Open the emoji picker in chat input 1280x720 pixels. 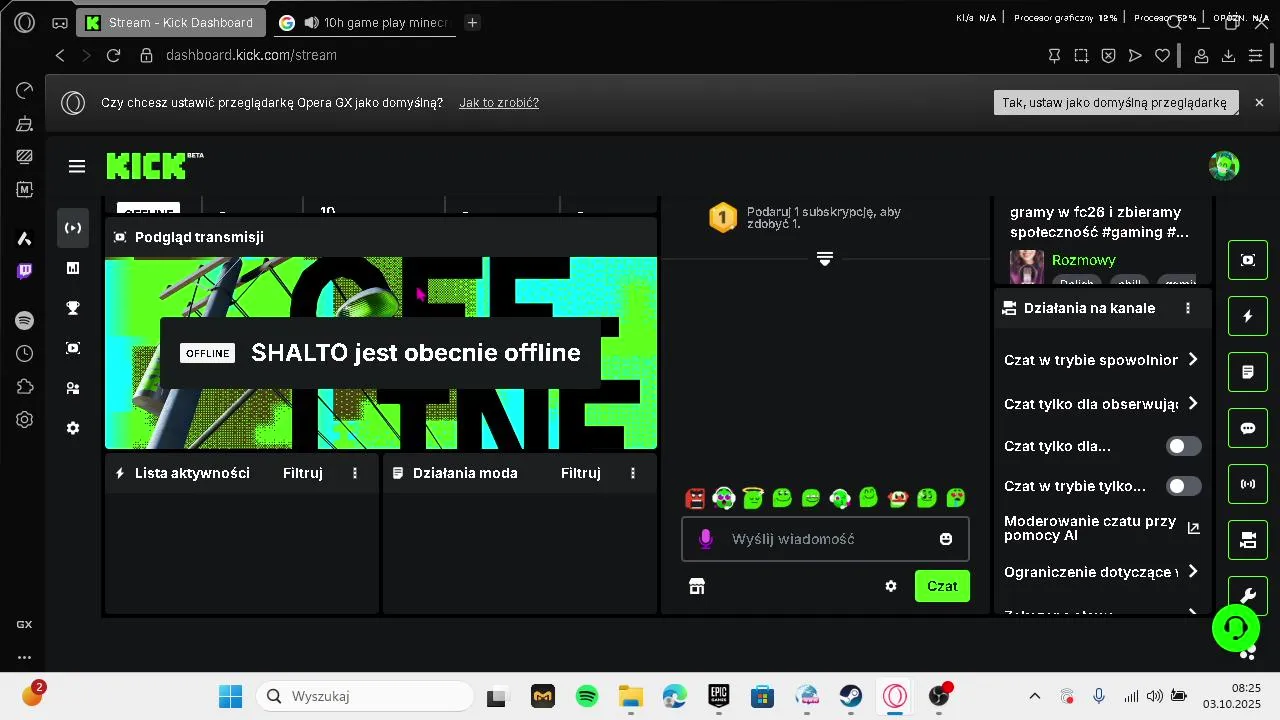pos(946,539)
